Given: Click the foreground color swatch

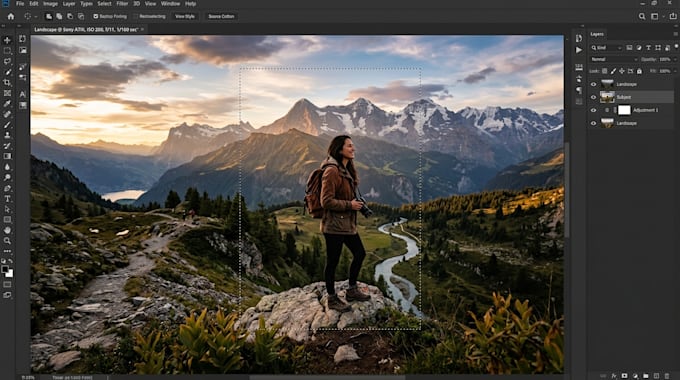Looking at the screenshot, I should (5, 269).
